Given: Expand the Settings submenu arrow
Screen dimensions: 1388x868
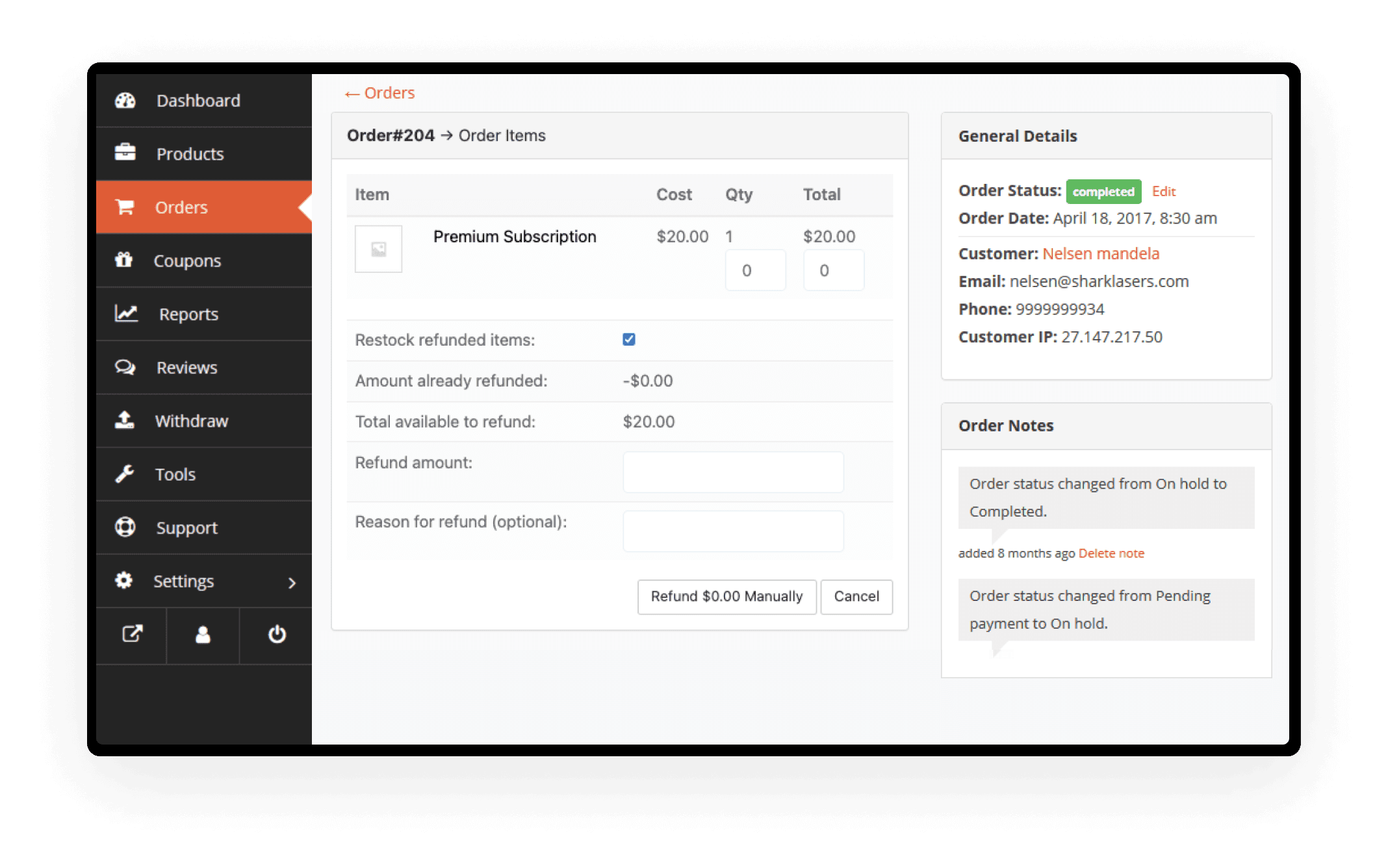Looking at the screenshot, I should click(292, 583).
